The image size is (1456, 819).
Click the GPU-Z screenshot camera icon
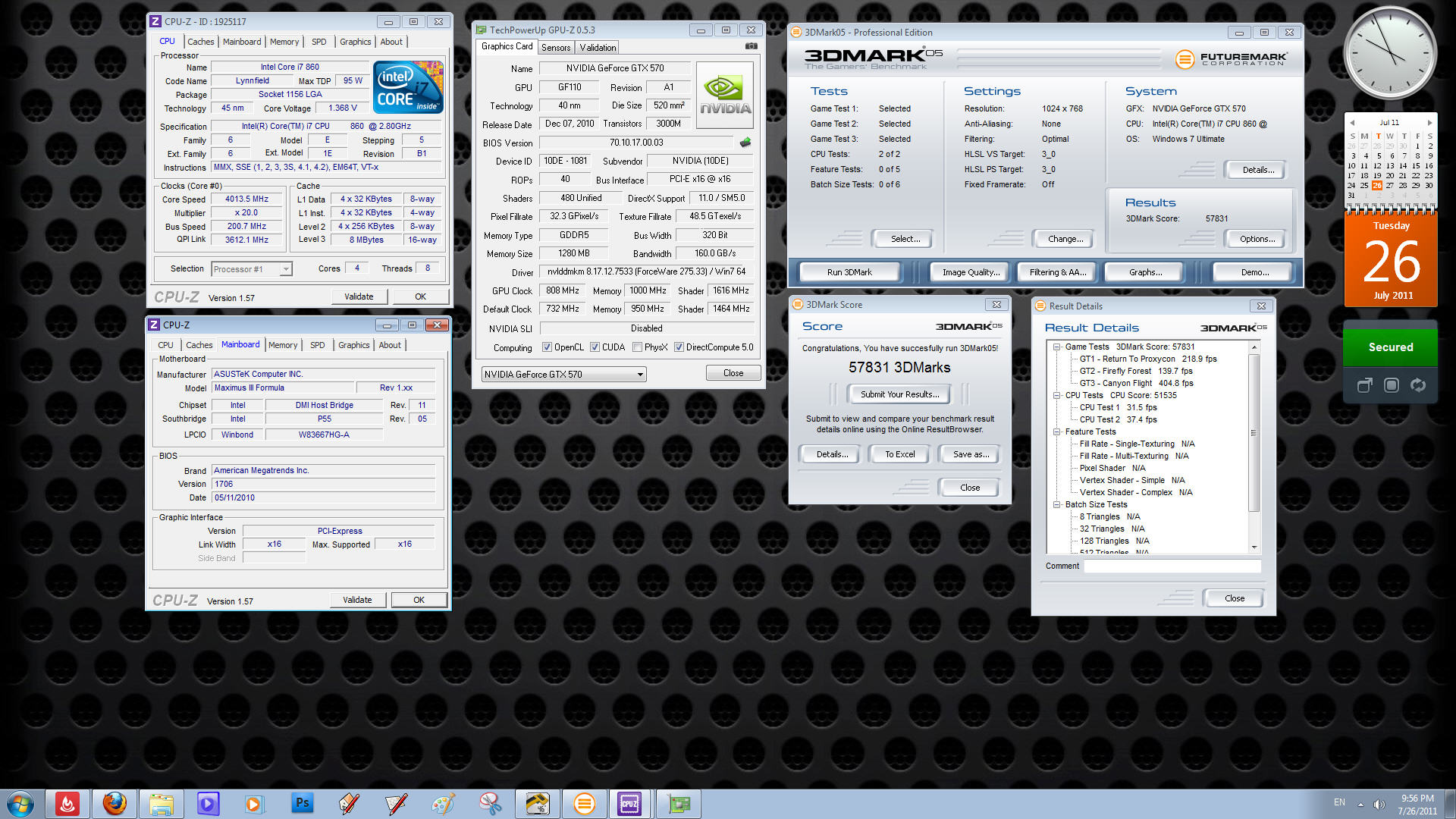coord(751,46)
